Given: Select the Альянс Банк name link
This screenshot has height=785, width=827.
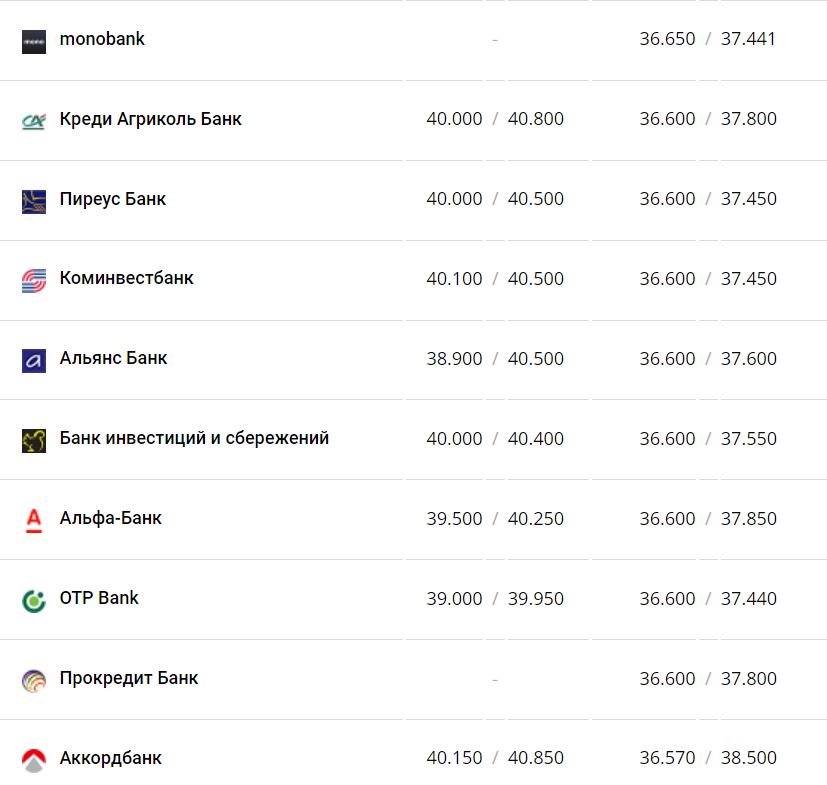Looking at the screenshot, I should click(114, 358).
